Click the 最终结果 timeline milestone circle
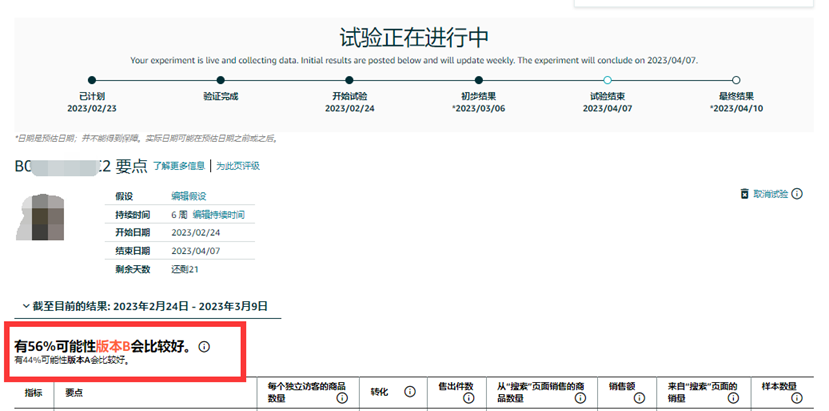 [736, 80]
